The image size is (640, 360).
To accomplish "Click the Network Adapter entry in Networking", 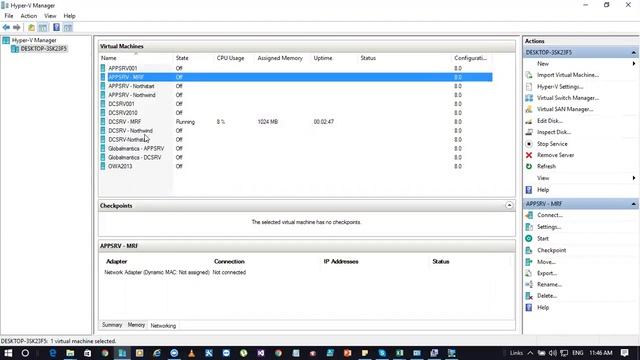I will (x=157, y=272).
